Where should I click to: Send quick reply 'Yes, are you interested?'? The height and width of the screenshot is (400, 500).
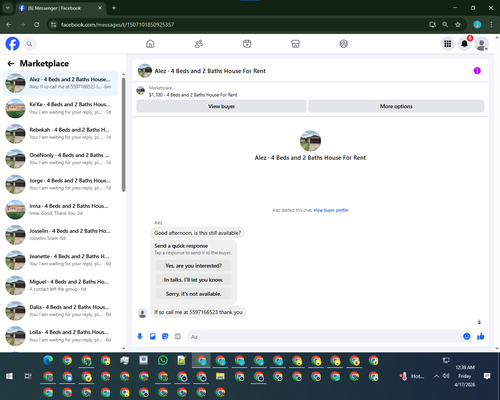pyautogui.click(x=194, y=266)
